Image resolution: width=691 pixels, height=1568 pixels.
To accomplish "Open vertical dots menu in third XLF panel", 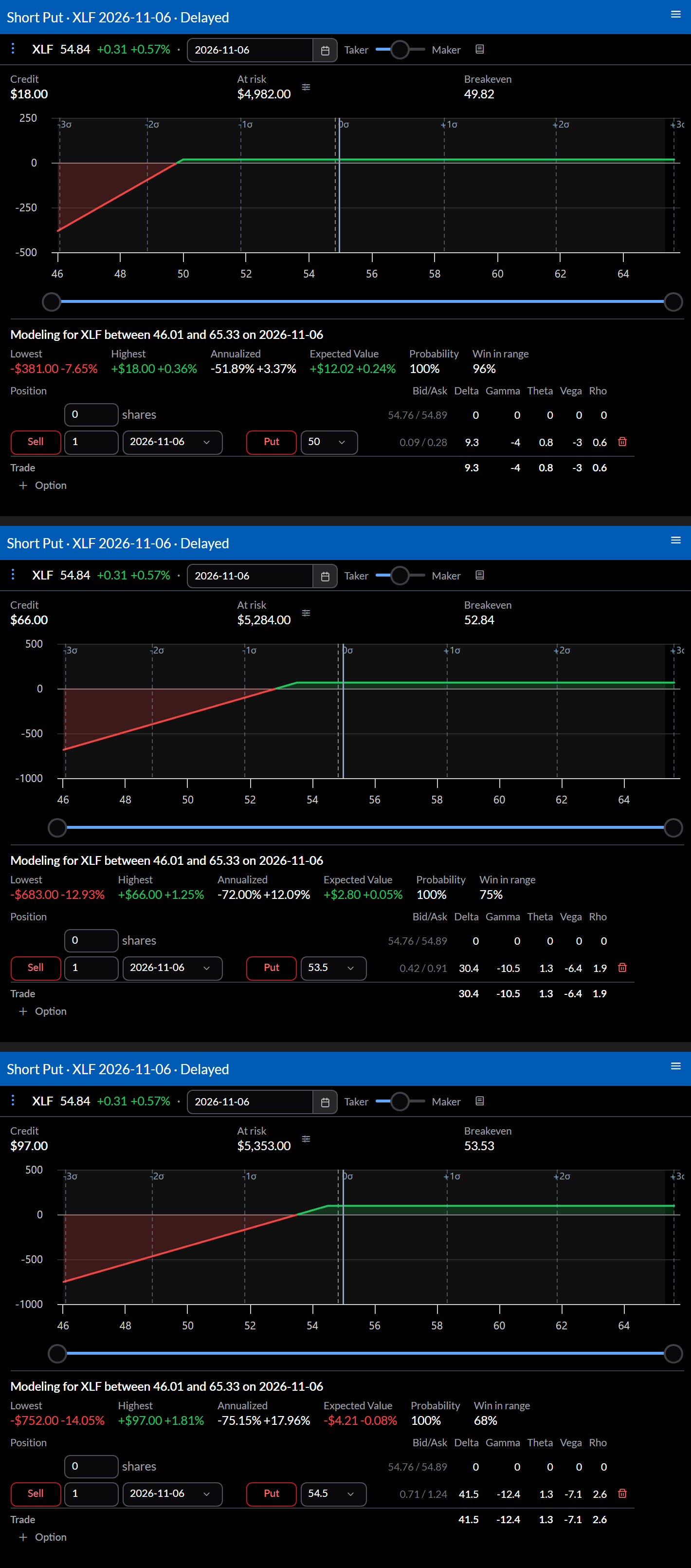I will click(13, 1101).
